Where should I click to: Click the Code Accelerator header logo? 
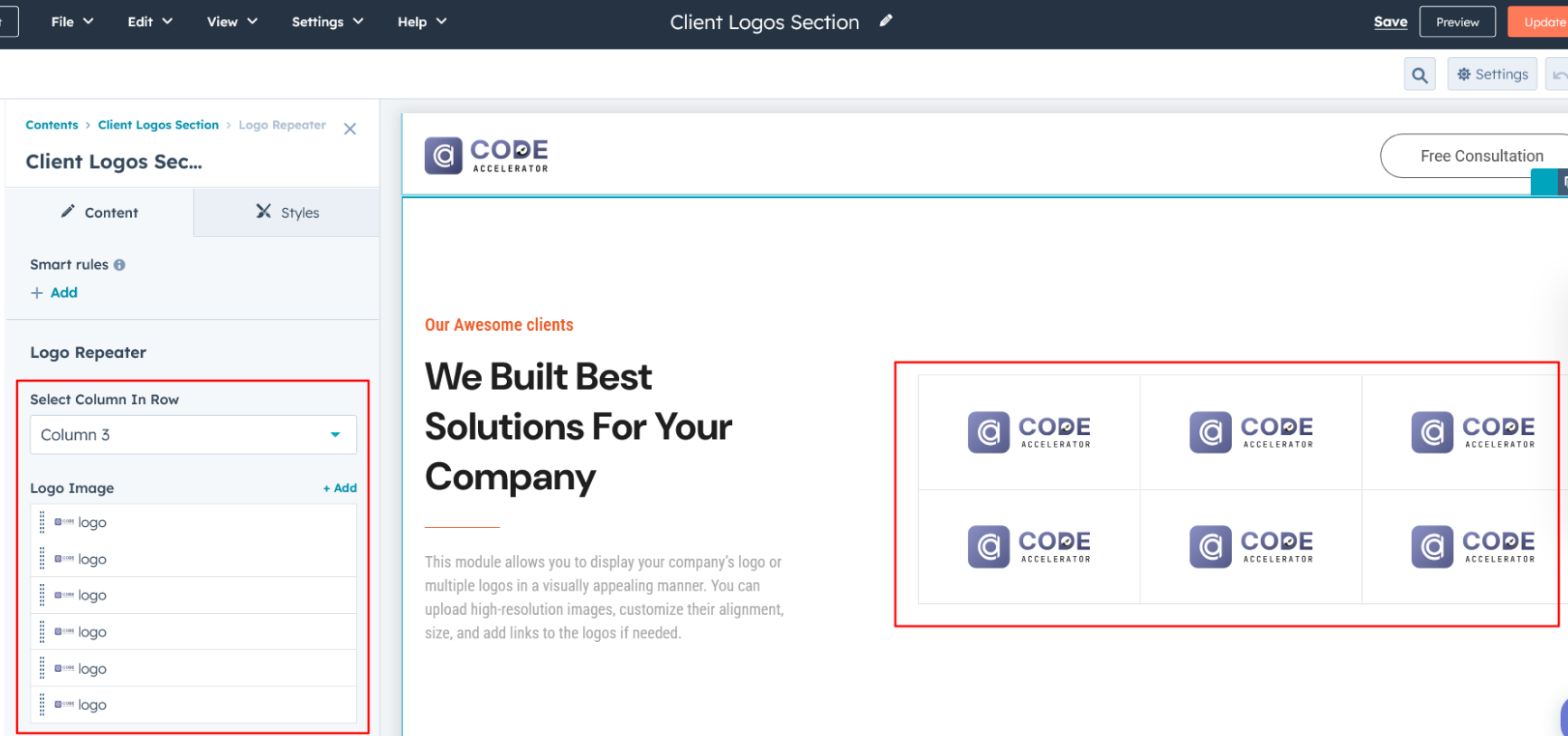click(x=487, y=156)
